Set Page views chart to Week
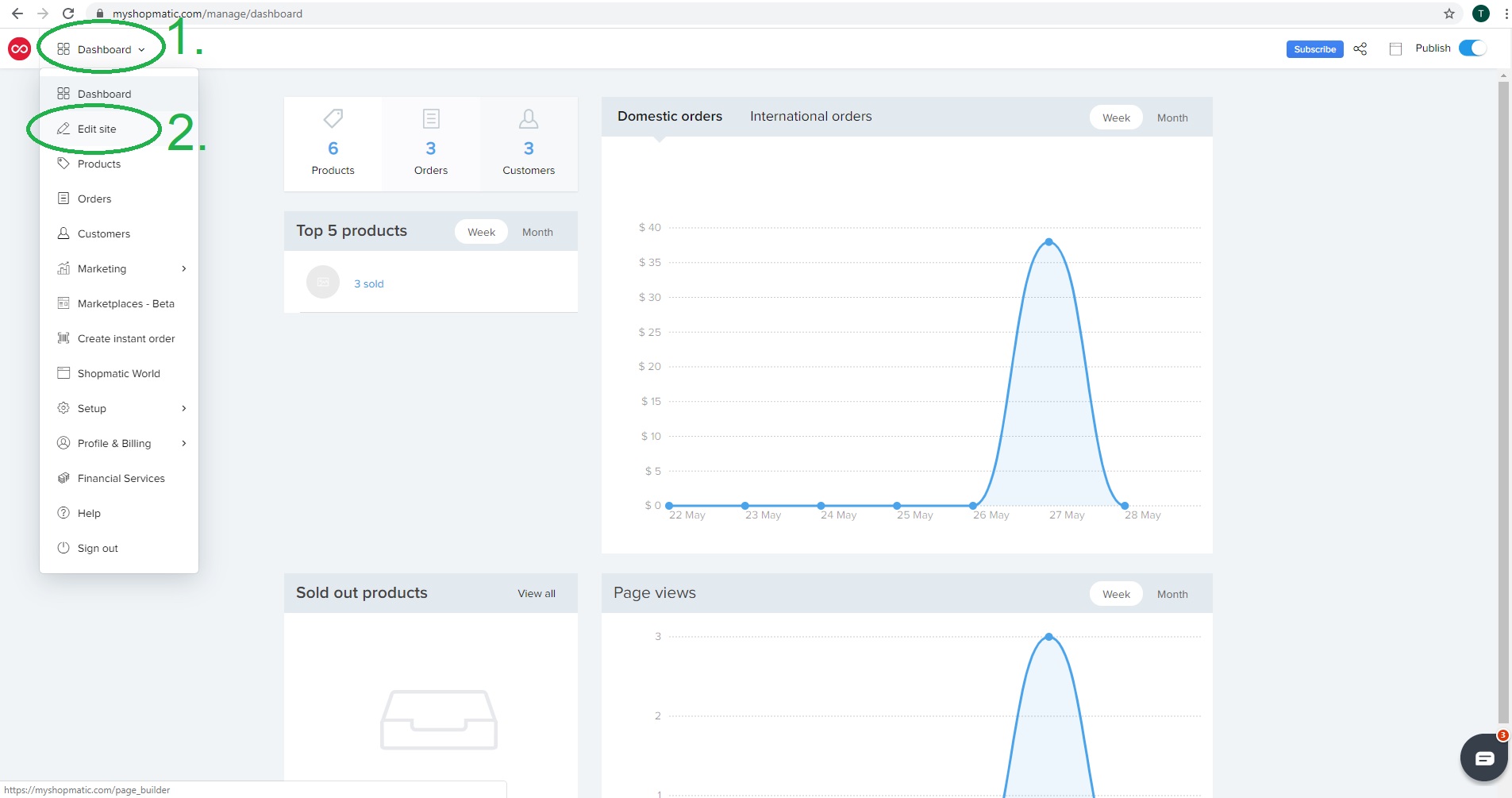 [1116, 594]
